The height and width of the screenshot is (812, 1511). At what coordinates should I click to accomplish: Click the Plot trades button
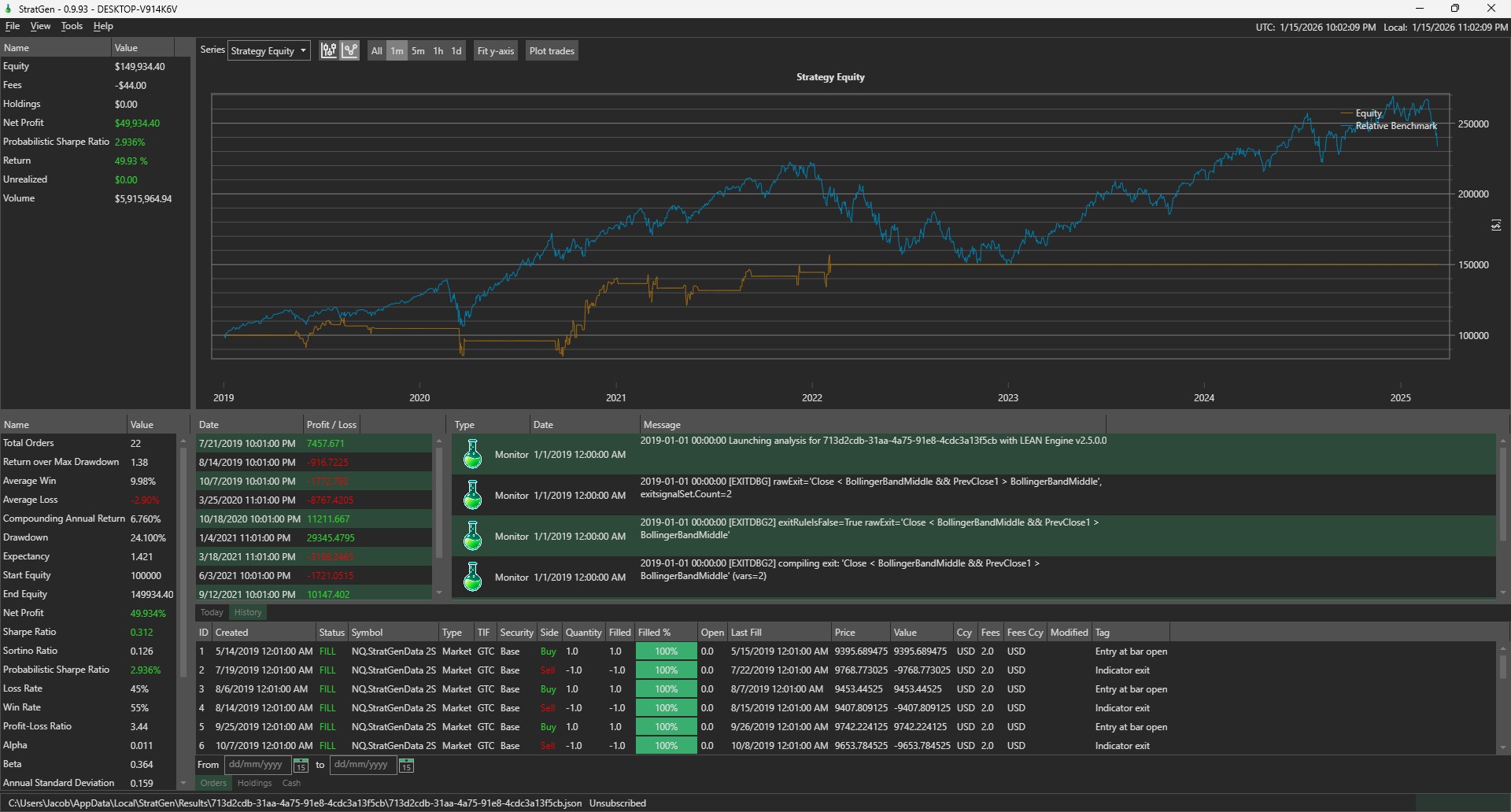(x=552, y=51)
